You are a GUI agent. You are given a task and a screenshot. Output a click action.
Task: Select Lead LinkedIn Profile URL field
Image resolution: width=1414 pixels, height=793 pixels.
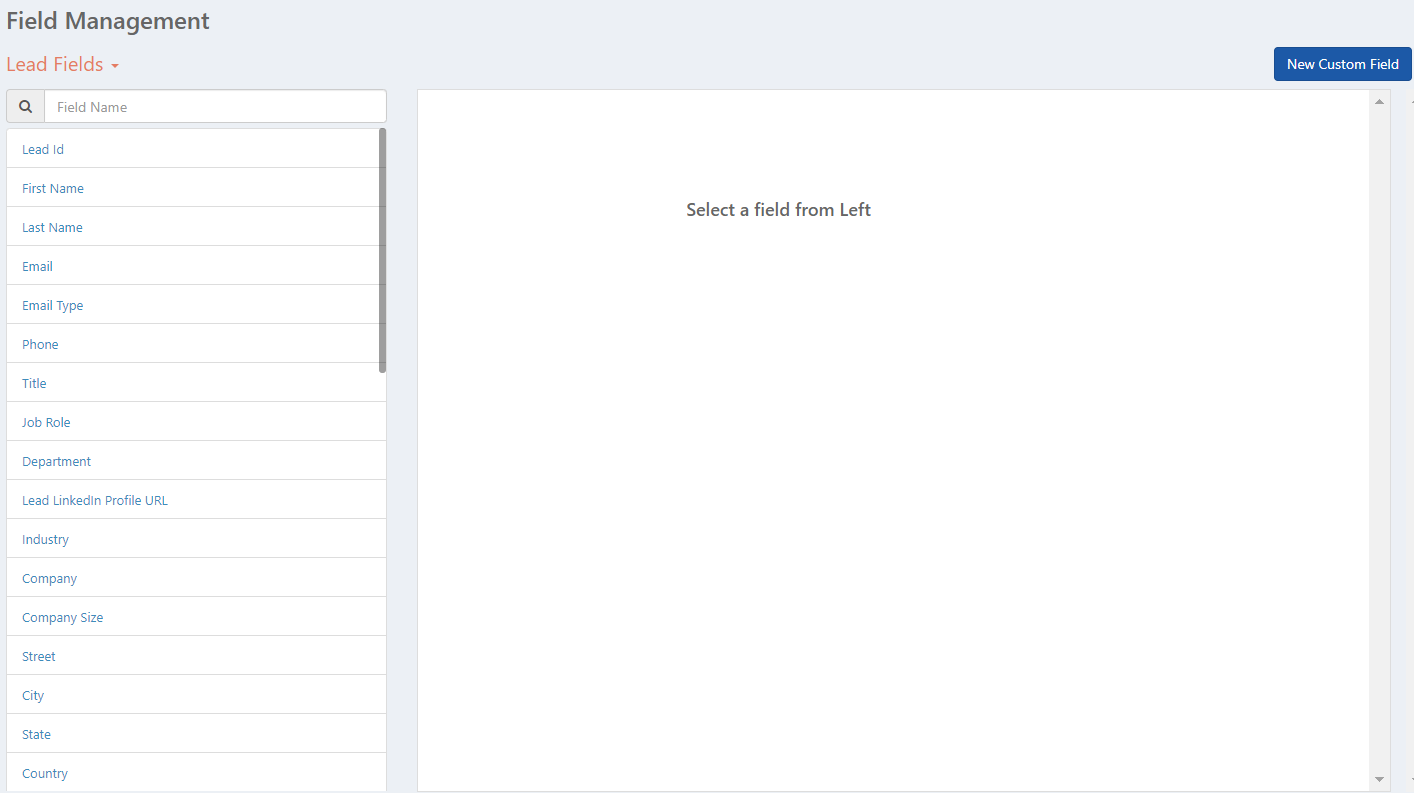pyautogui.click(x=196, y=500)
